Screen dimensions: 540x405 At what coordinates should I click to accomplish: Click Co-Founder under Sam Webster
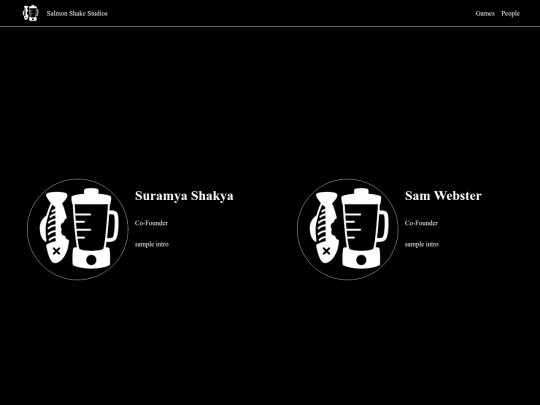(x=421, y=223)
